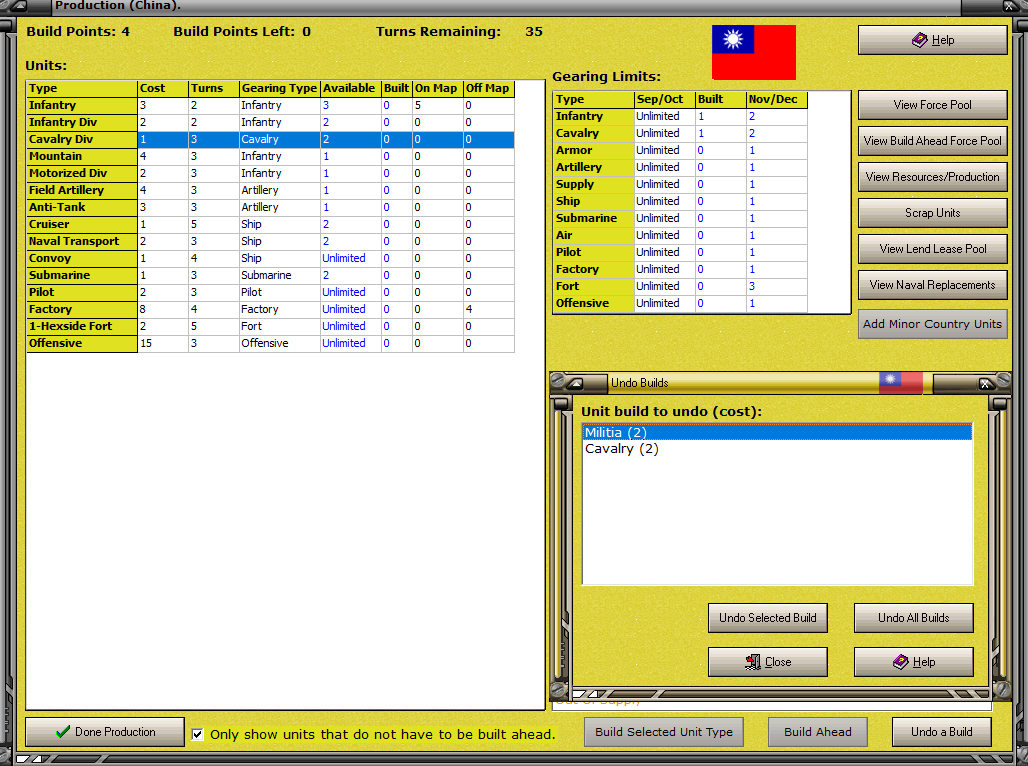
Task: Select the Infantry unit type row
Action: 270,106
